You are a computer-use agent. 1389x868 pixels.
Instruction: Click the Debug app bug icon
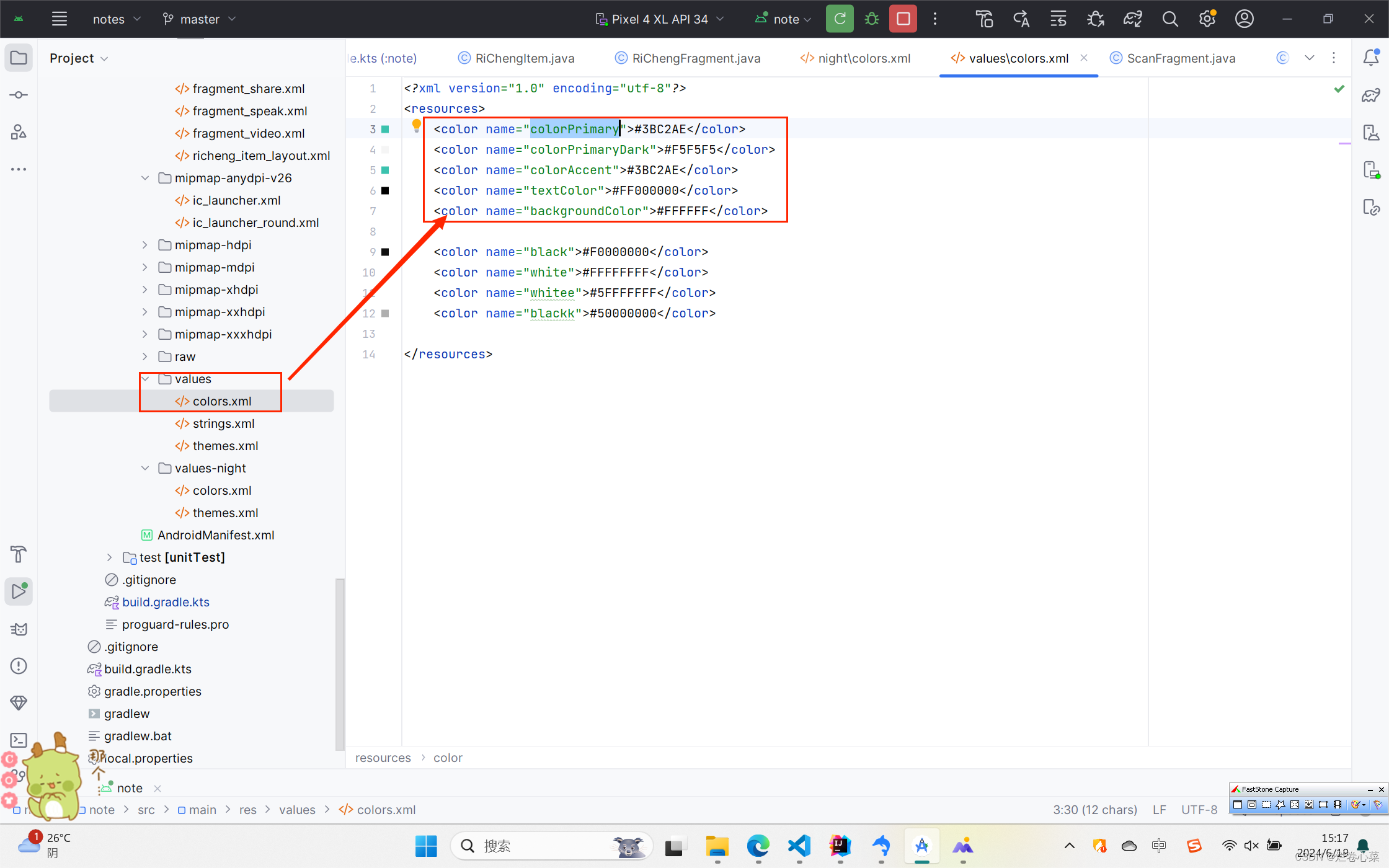872,19
